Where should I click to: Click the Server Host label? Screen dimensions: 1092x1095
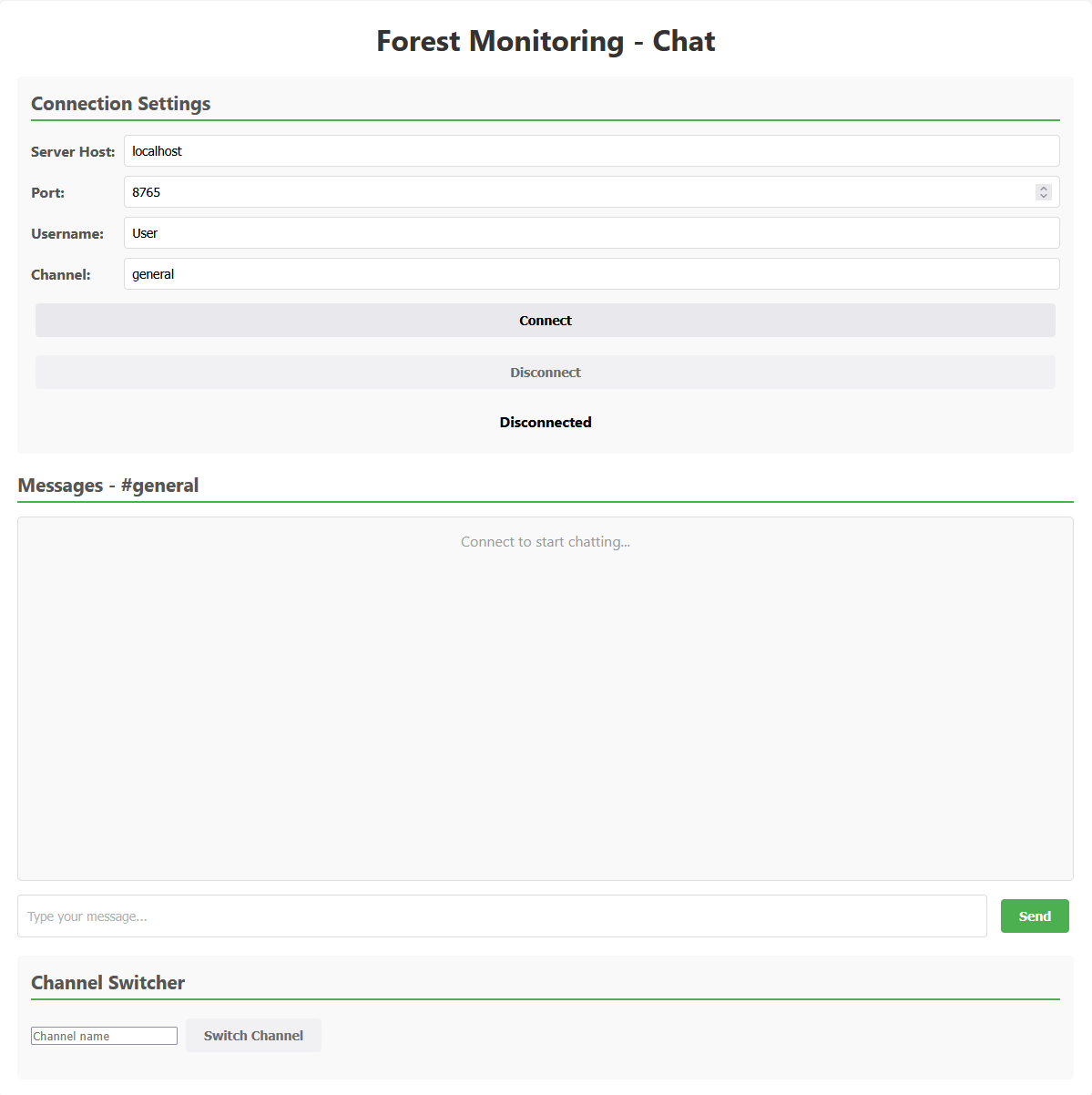pyautogui.click(x=73, y=151)
